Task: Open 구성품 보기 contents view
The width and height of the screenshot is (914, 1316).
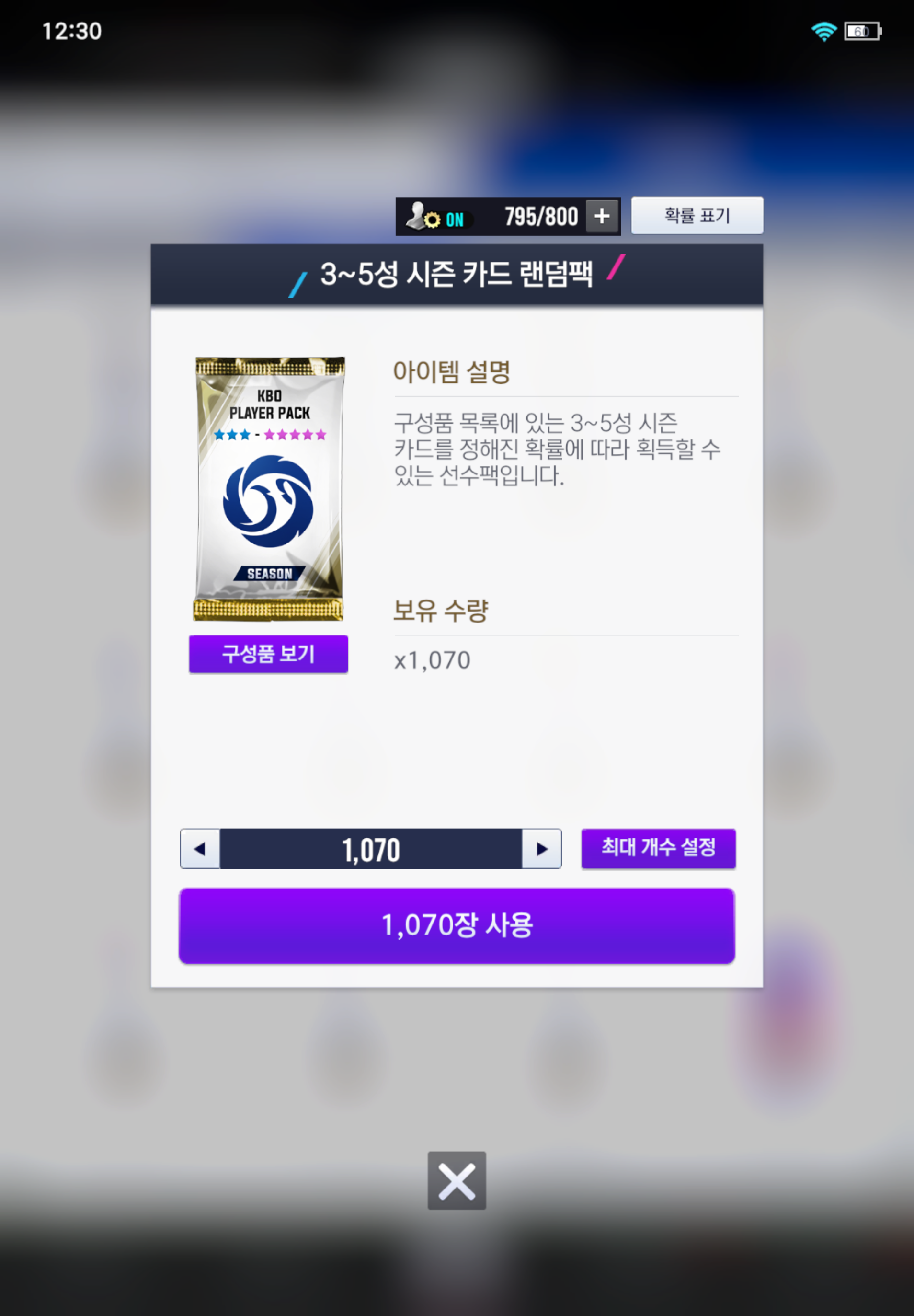Action: coord(269,654)
